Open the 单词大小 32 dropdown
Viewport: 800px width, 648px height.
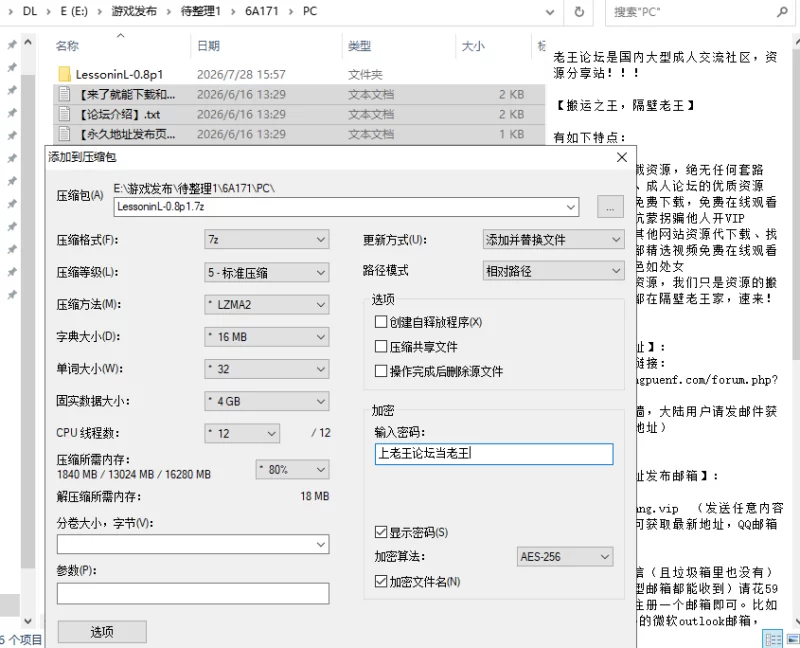click(x=266, y=369)
